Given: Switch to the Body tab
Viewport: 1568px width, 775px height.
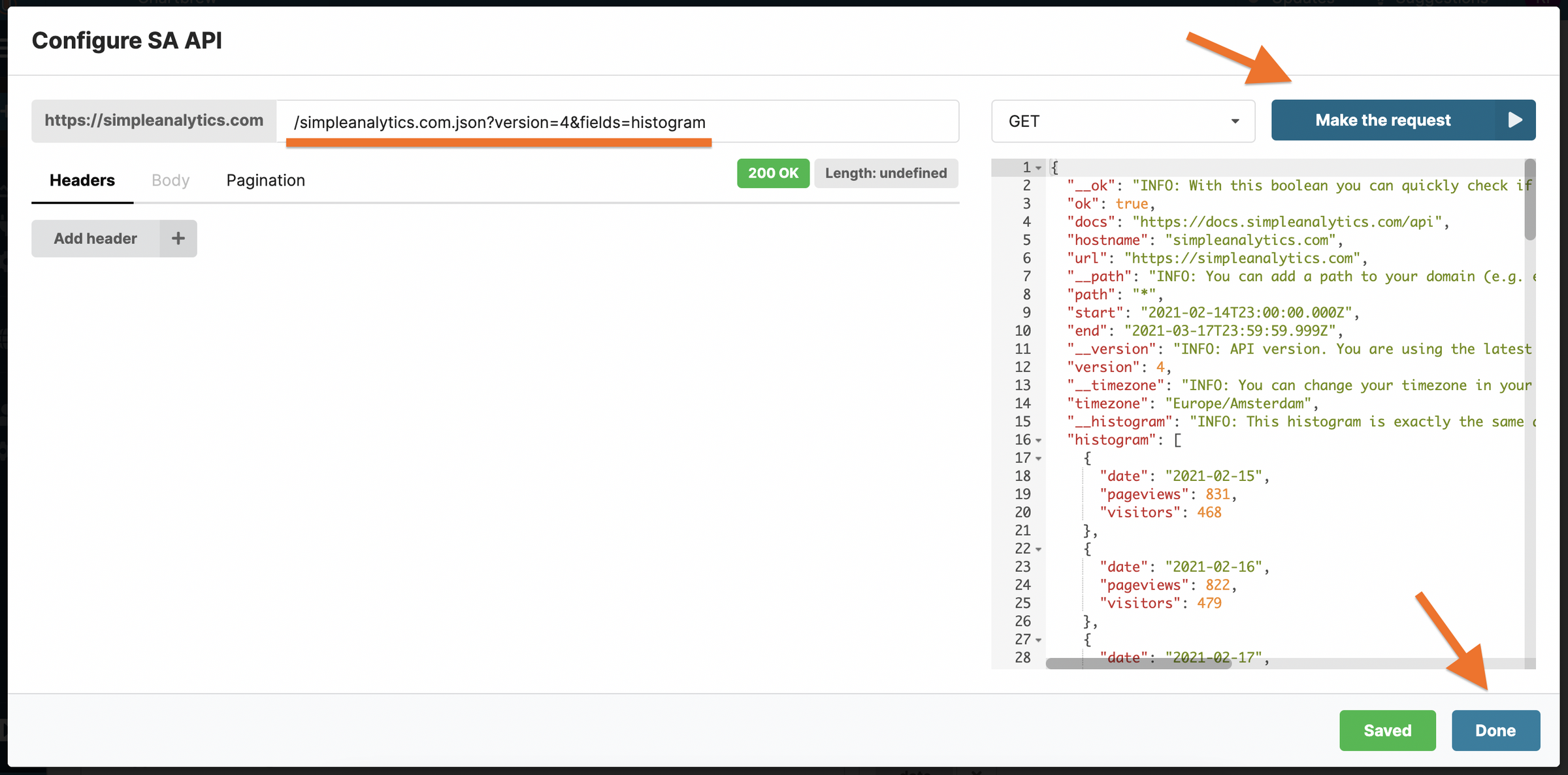Looking at the screenshot, I should [170, 180].
